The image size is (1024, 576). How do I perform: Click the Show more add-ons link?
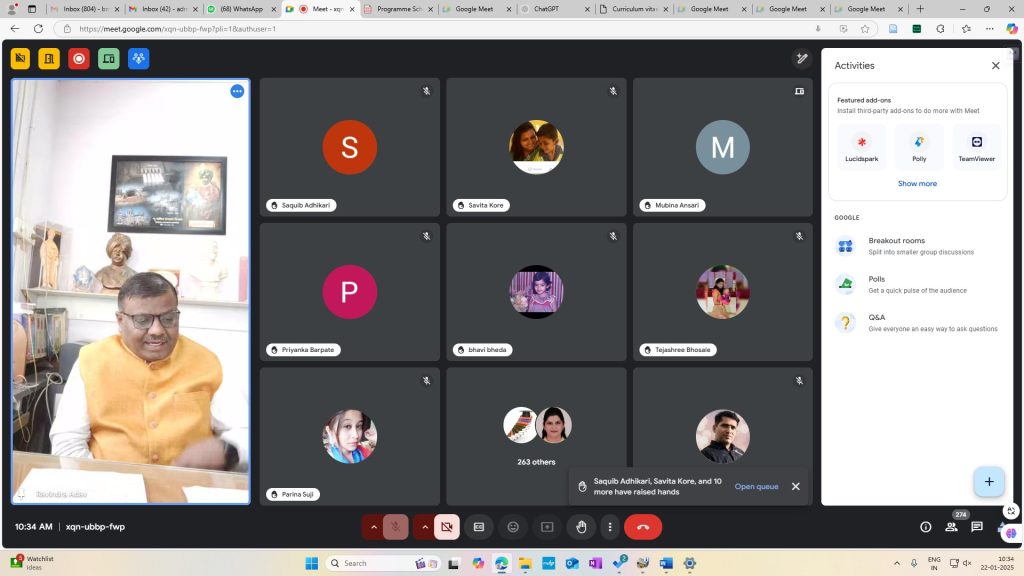(917, 184)
